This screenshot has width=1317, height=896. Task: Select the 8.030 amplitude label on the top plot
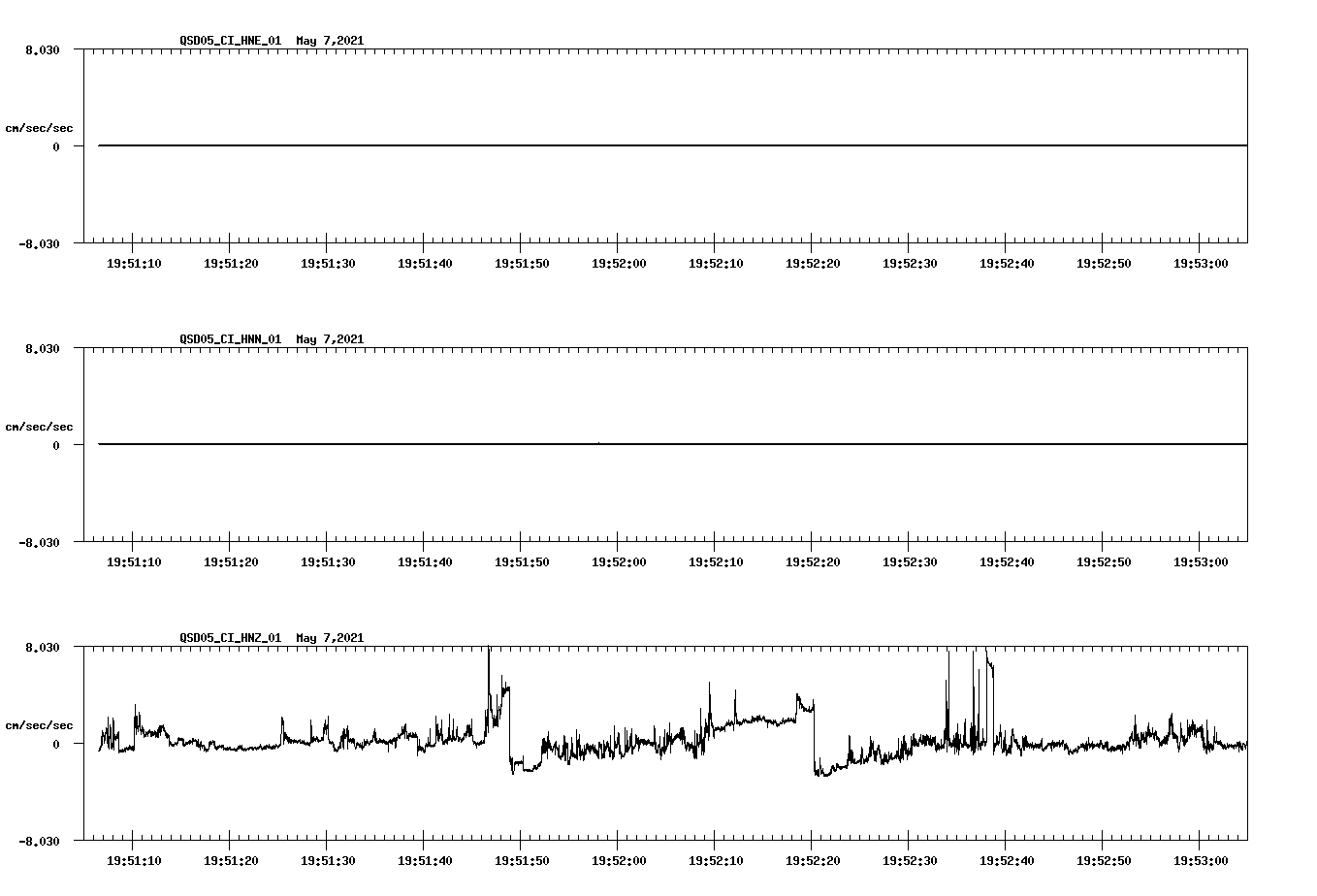pyautogui.click(x=42, y=48)
